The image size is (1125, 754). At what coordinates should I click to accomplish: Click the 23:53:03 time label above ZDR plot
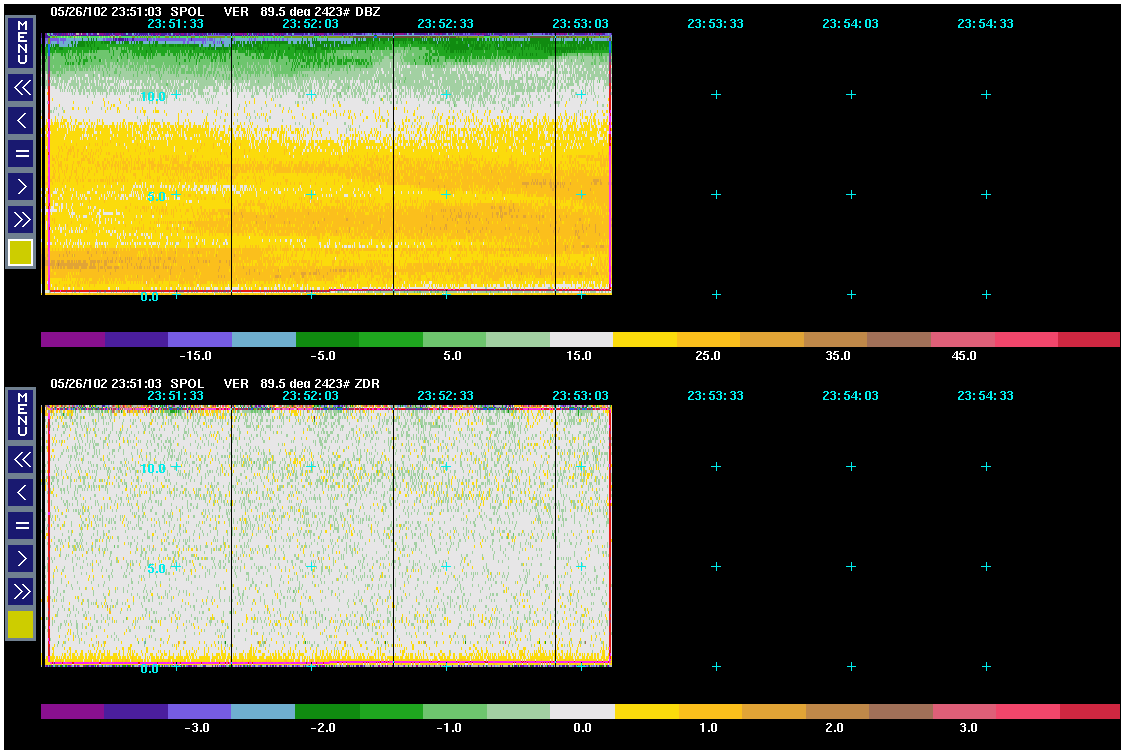580,396
